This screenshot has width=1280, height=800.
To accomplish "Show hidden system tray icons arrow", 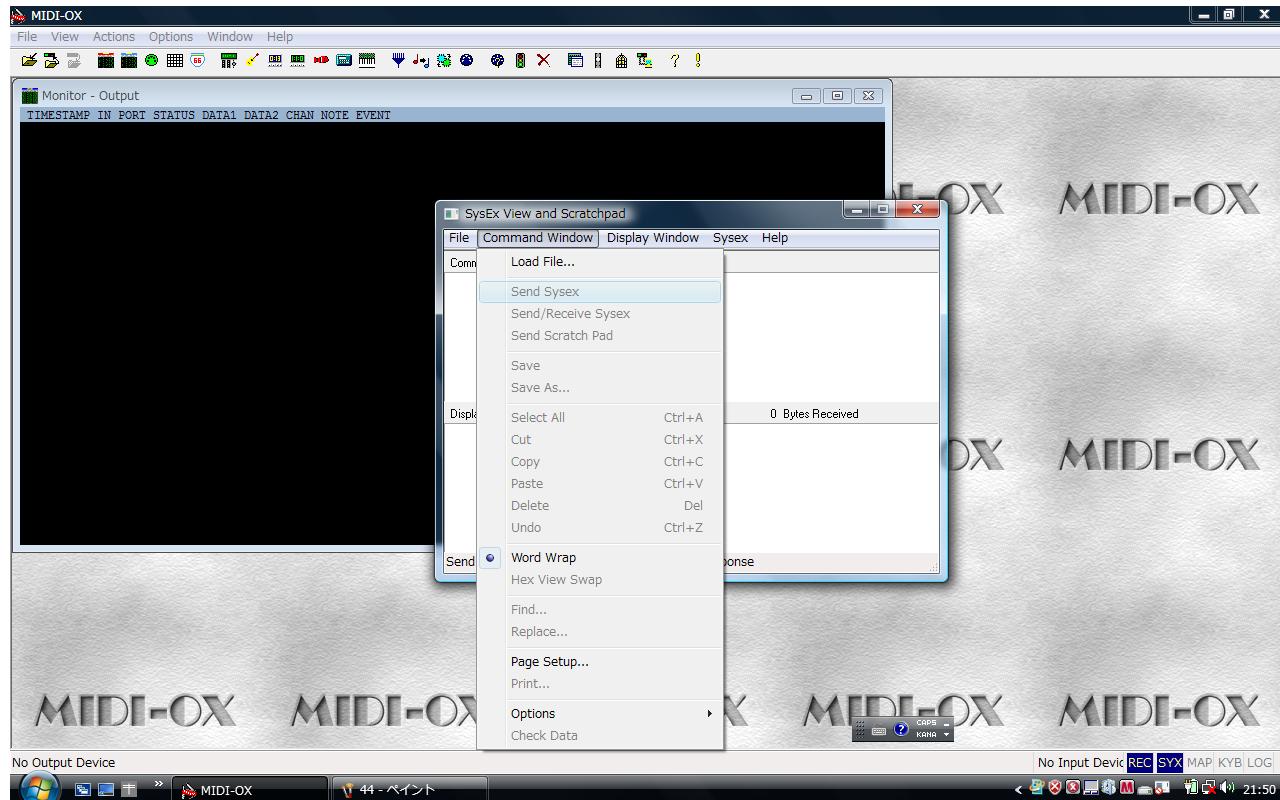I will click(x=1019, y=790).
